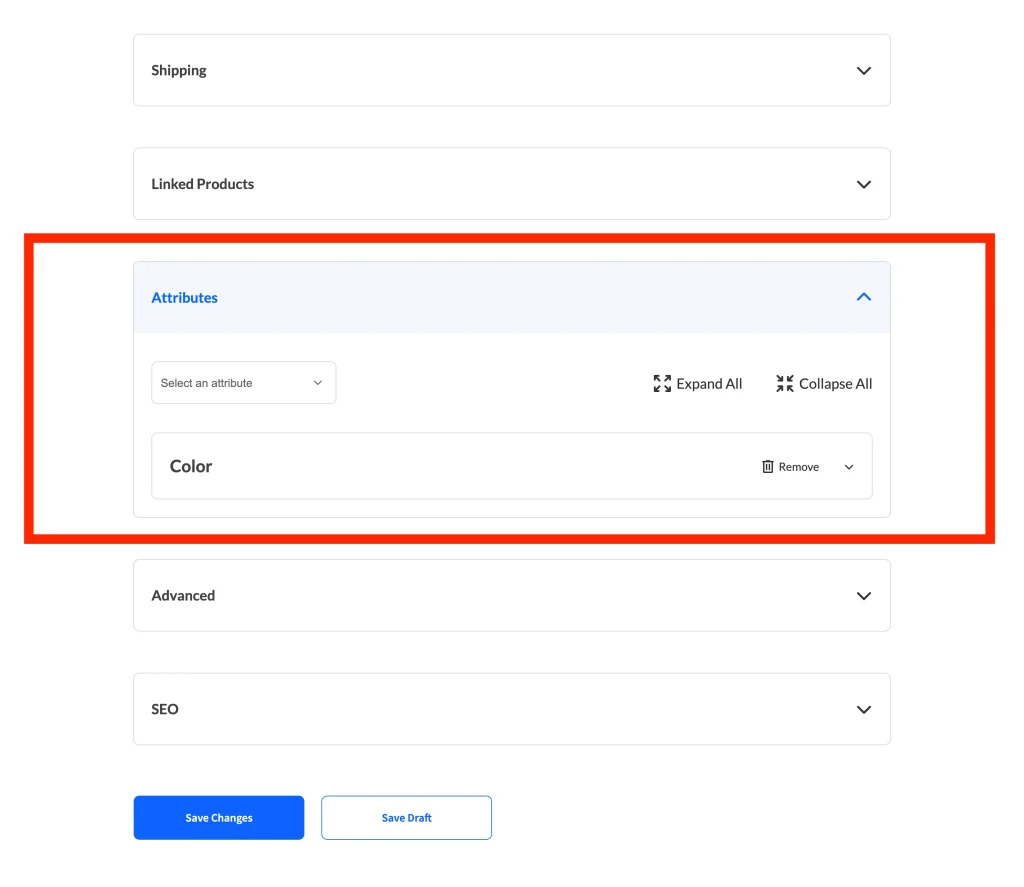Image resolution: width=1024 pixels, height=887 pixels.
Task: Open the Select an attribute dropdown
Action: tap(243, 383)
